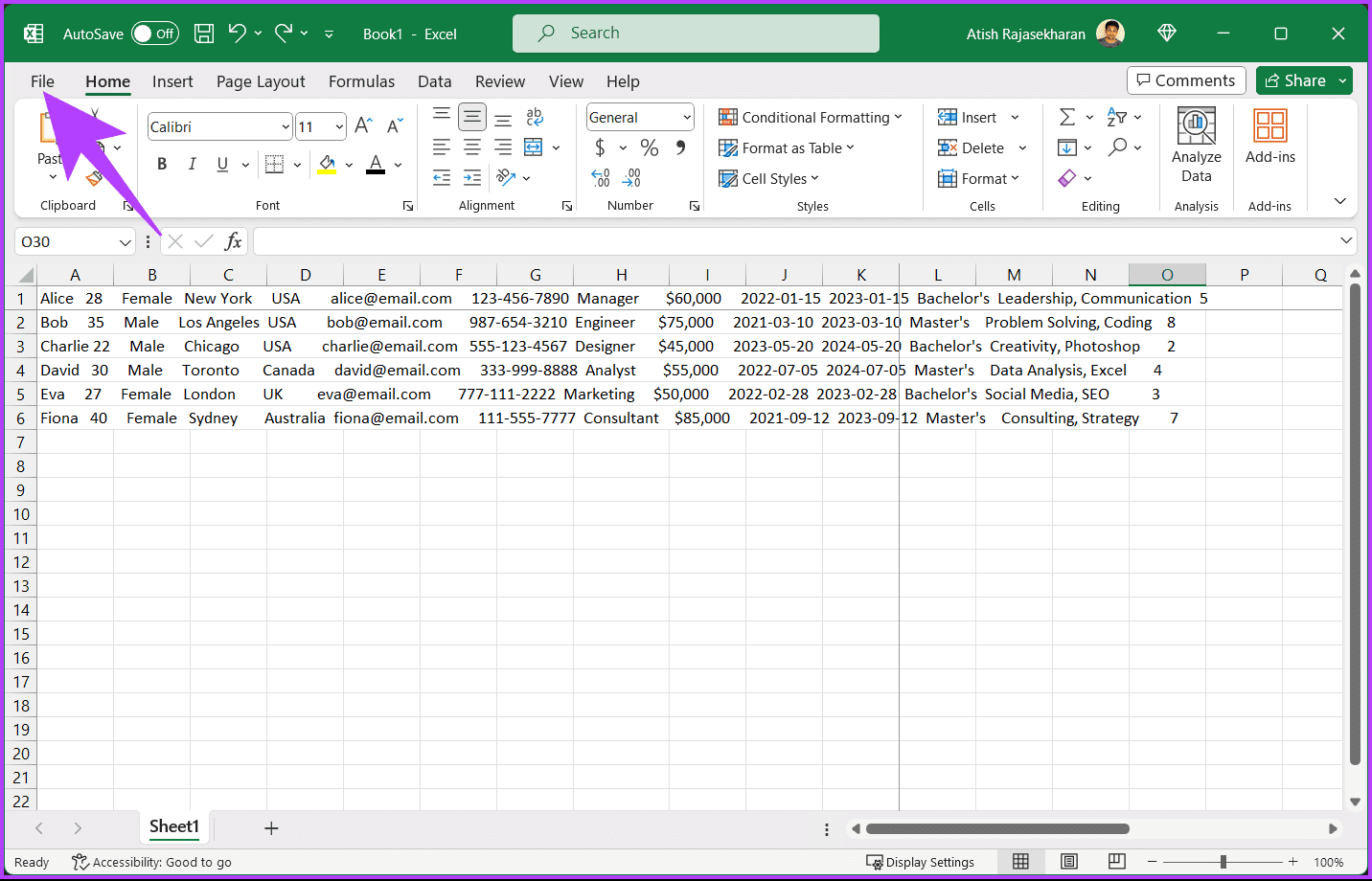Open the File menu
Viewport: 1372px width, 881px height.
click(42, 81)
